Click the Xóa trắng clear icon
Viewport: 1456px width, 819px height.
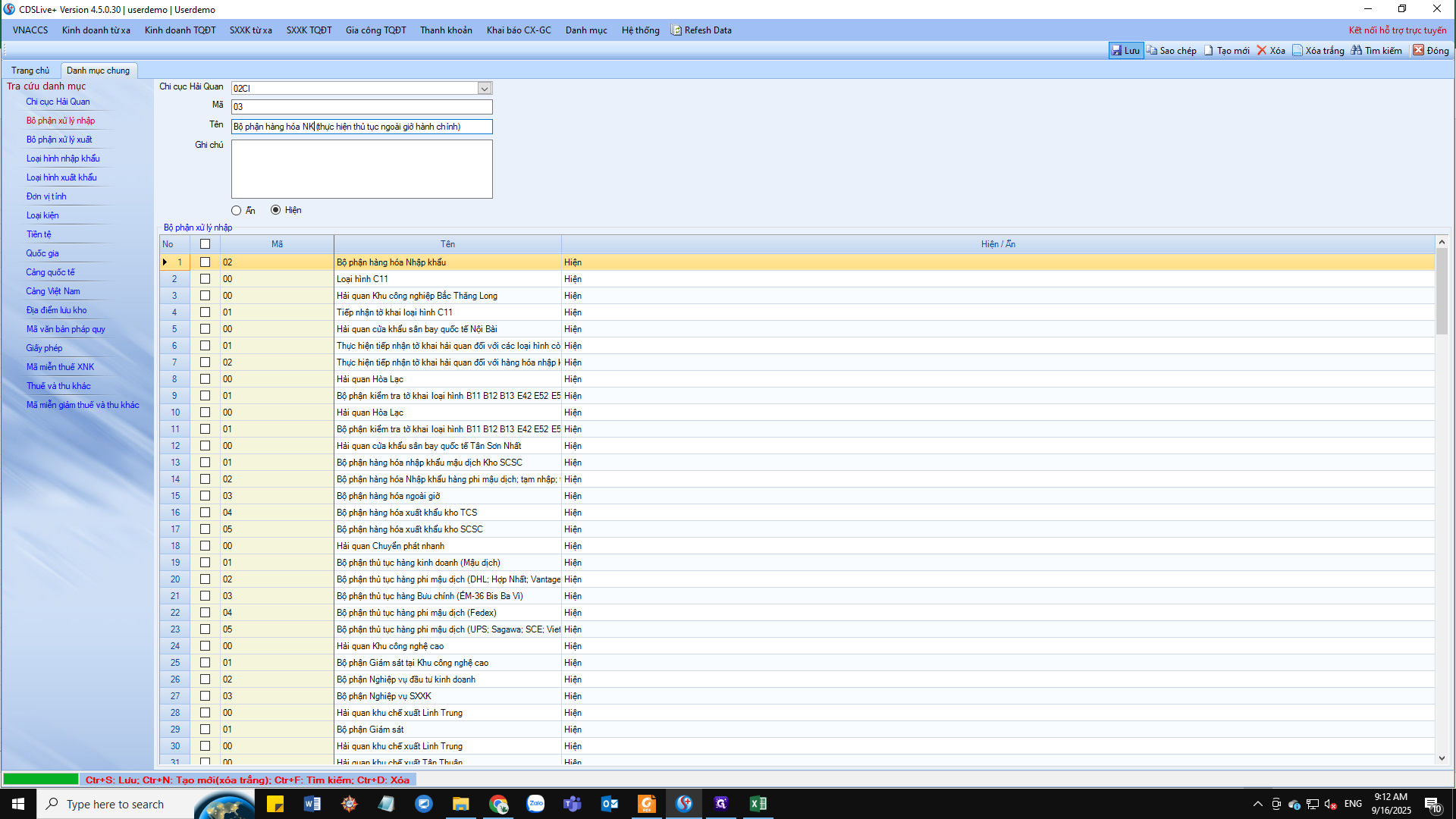(1298, 51)
